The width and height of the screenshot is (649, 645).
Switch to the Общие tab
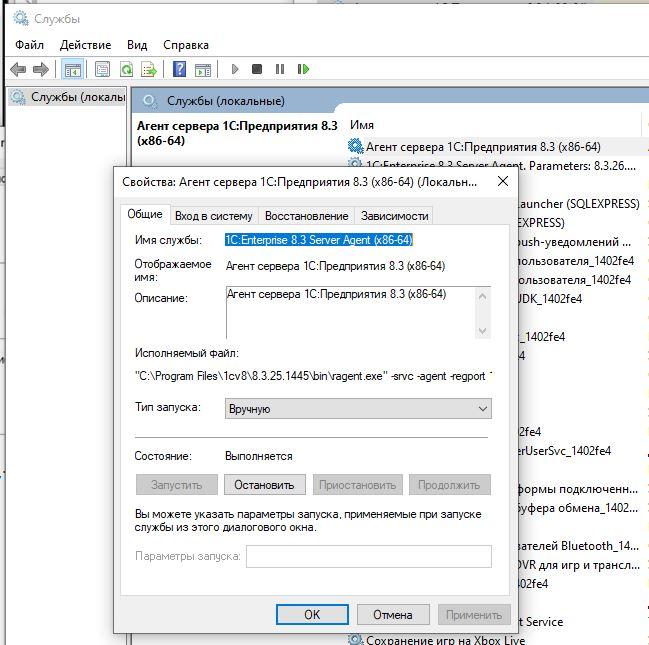point(145,214)
